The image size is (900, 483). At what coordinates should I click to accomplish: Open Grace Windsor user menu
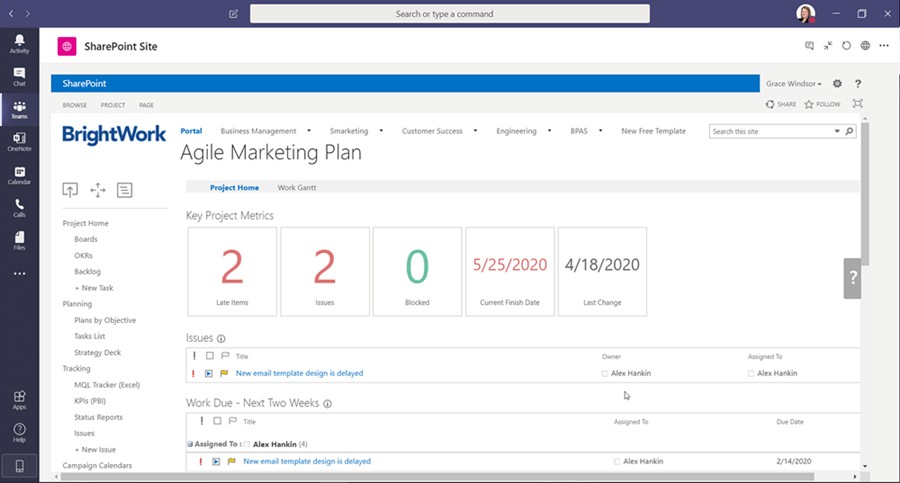(x=793, y=84)
